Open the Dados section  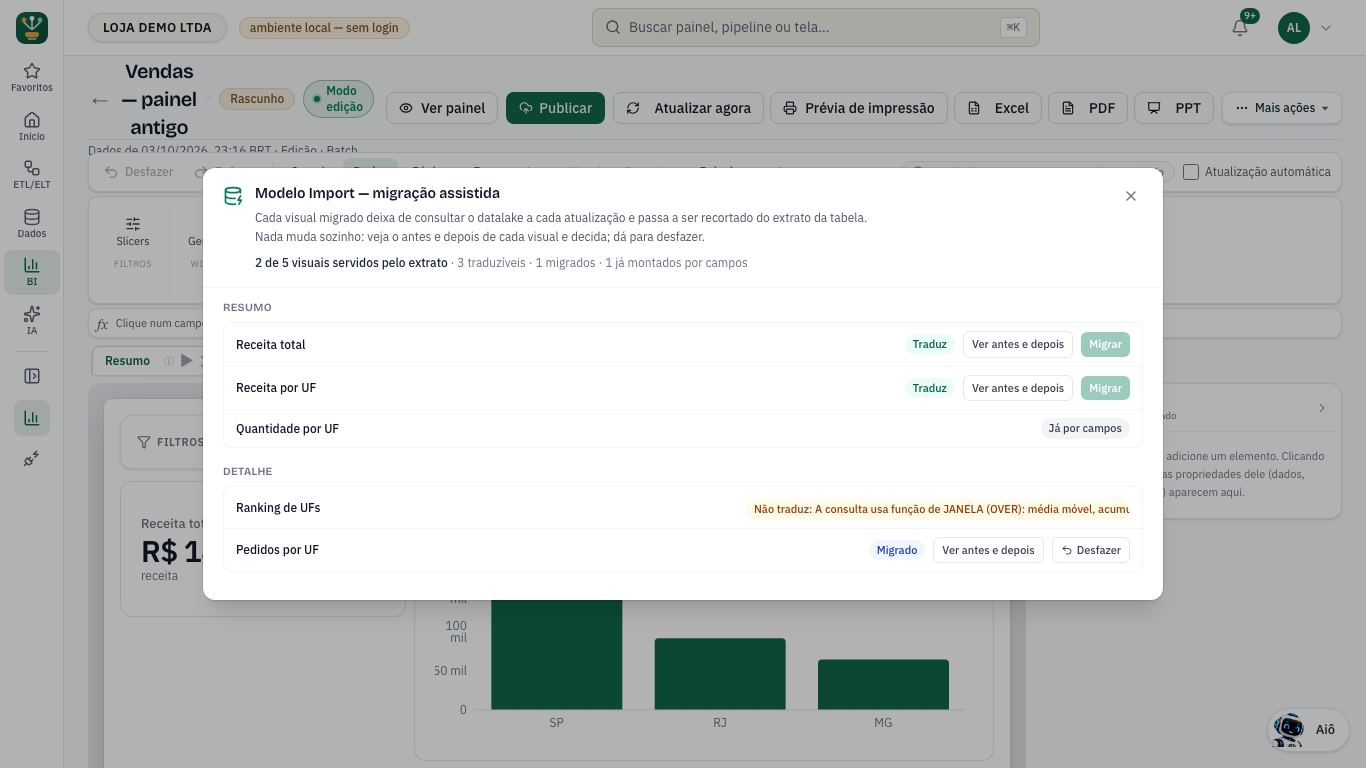[x=32, y=223]
